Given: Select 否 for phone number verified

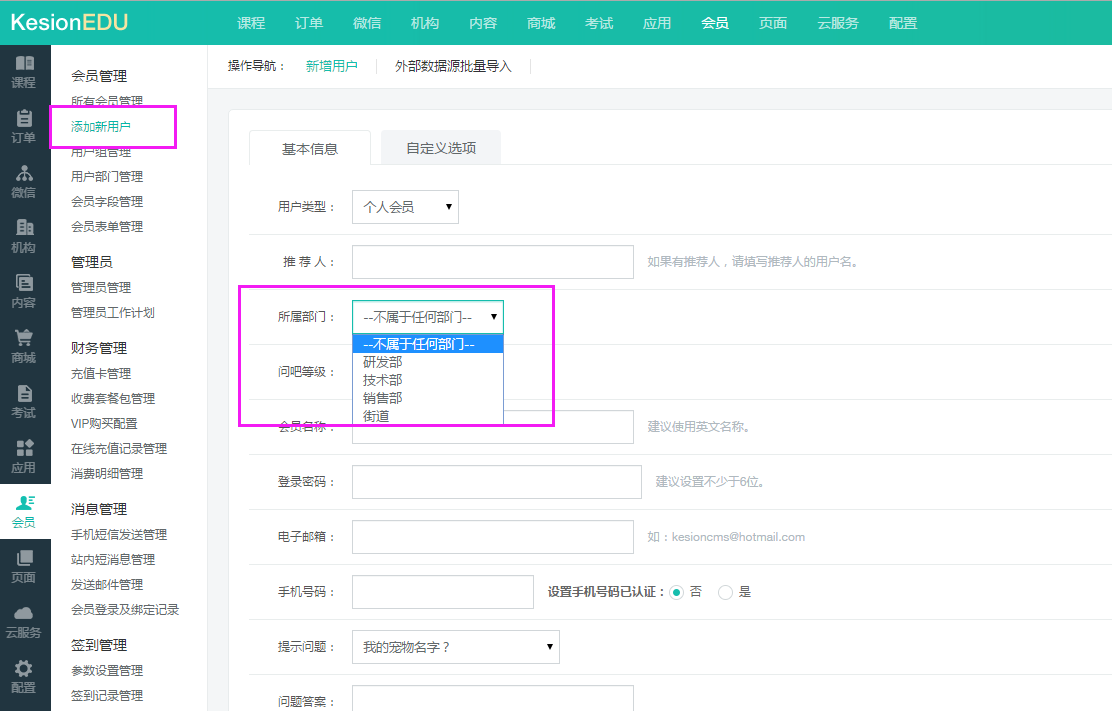Looking at the screenshot, I should pyautogui.click(x=677, y=592).
